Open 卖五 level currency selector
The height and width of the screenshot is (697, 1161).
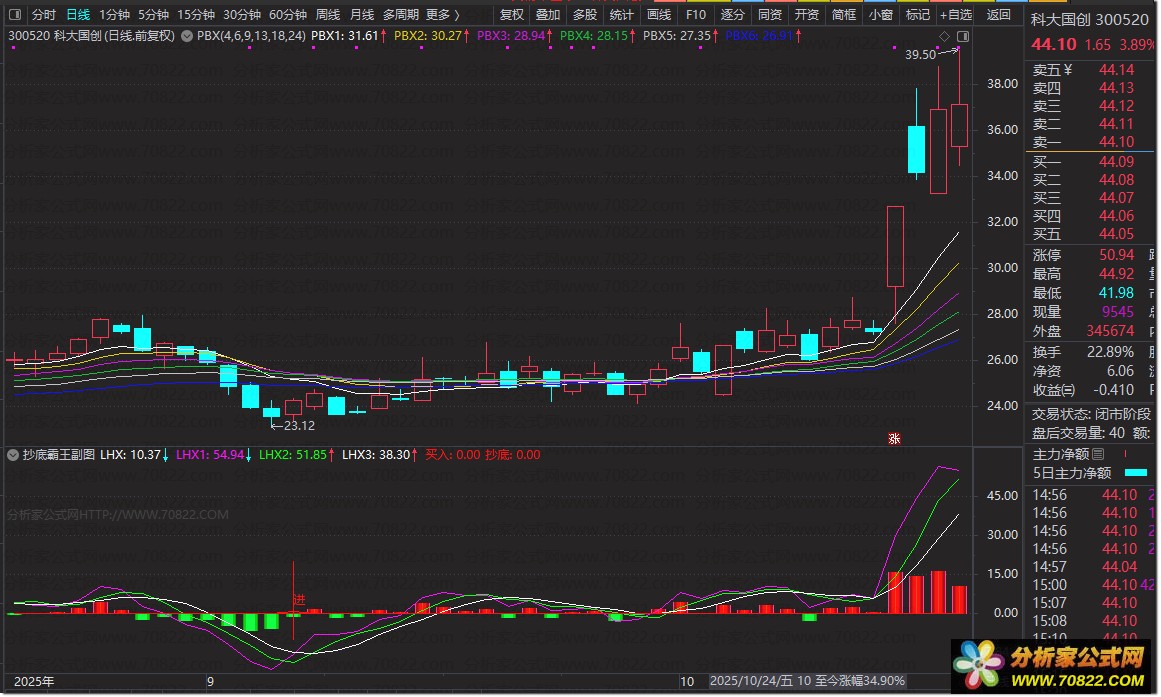point(1067,70)
